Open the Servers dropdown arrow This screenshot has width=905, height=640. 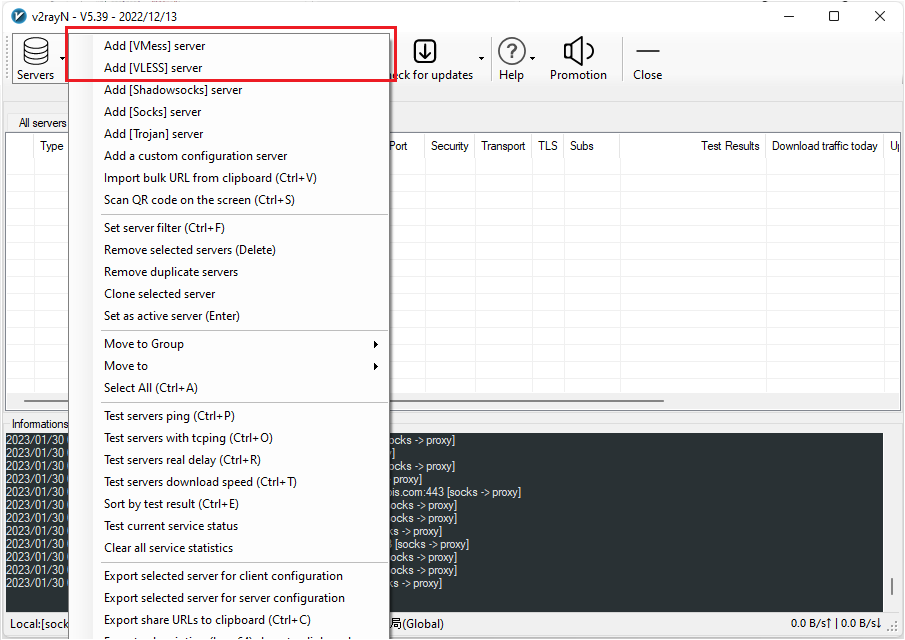[x=62, y=59]
